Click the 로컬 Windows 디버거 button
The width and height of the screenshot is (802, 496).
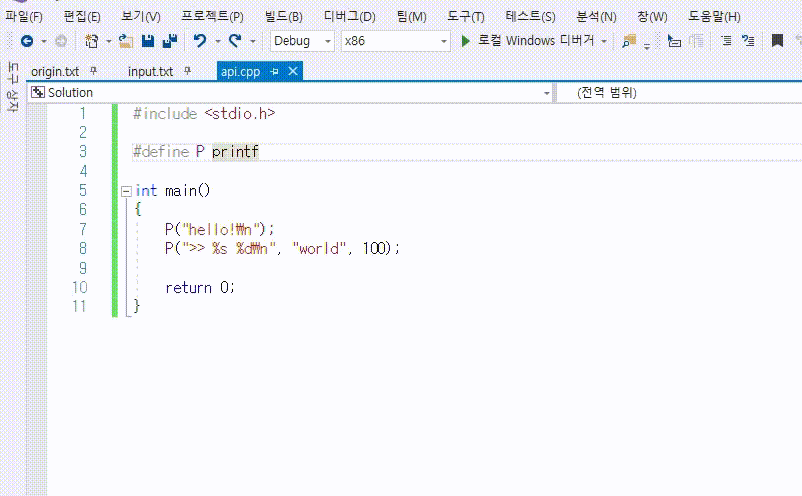click(536, 41)
